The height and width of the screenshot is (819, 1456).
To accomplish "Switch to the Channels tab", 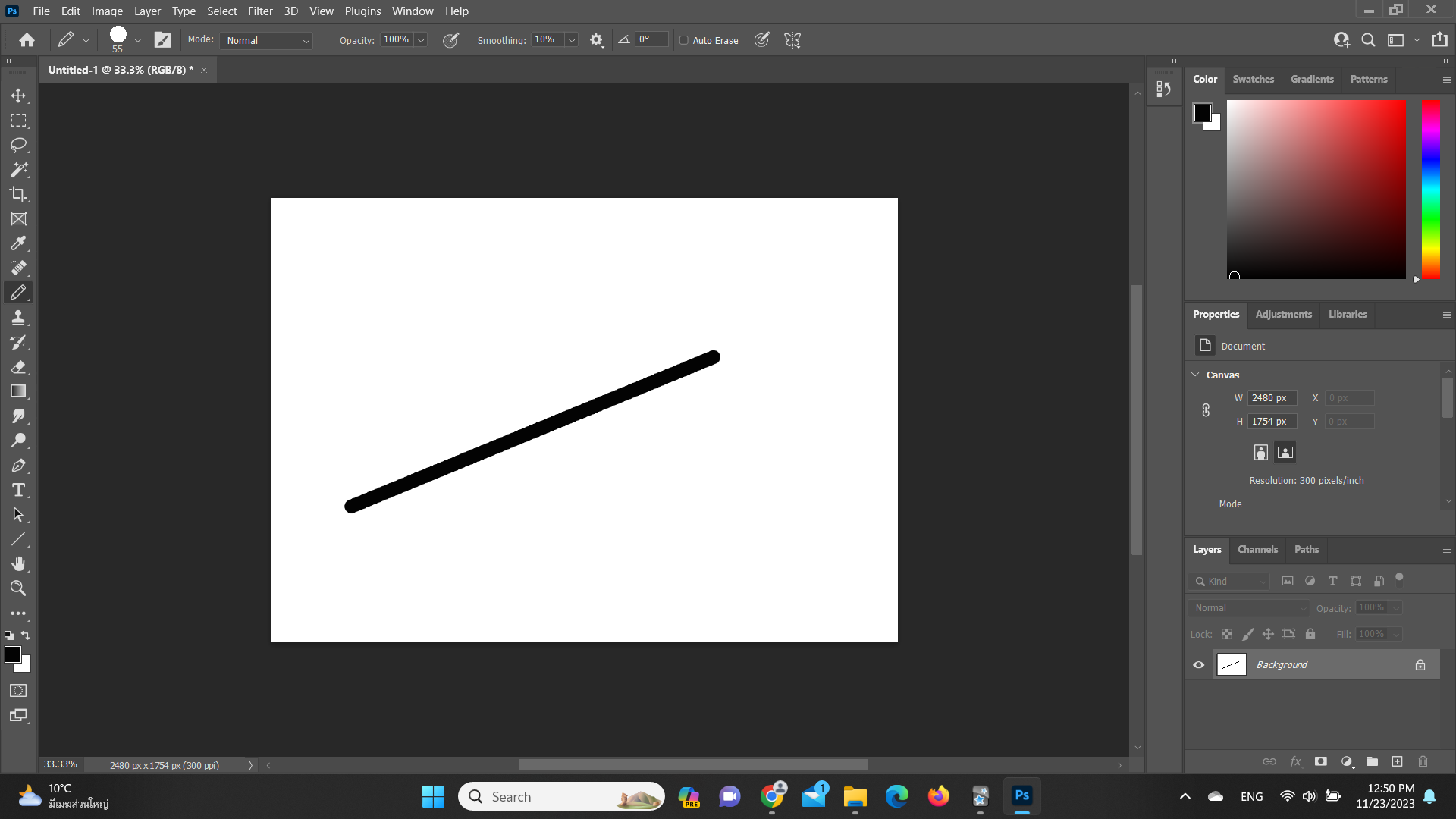I will point(1257,549).
